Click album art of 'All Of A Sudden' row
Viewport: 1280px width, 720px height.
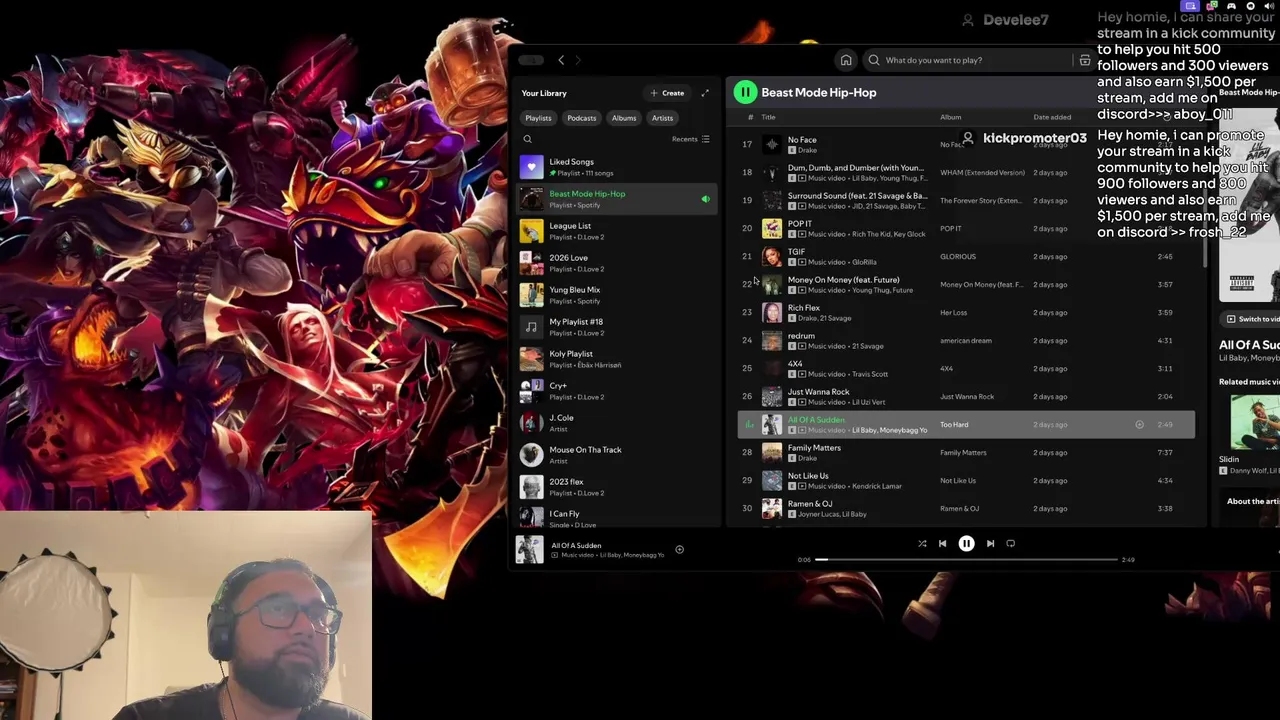tap(772, 424)
